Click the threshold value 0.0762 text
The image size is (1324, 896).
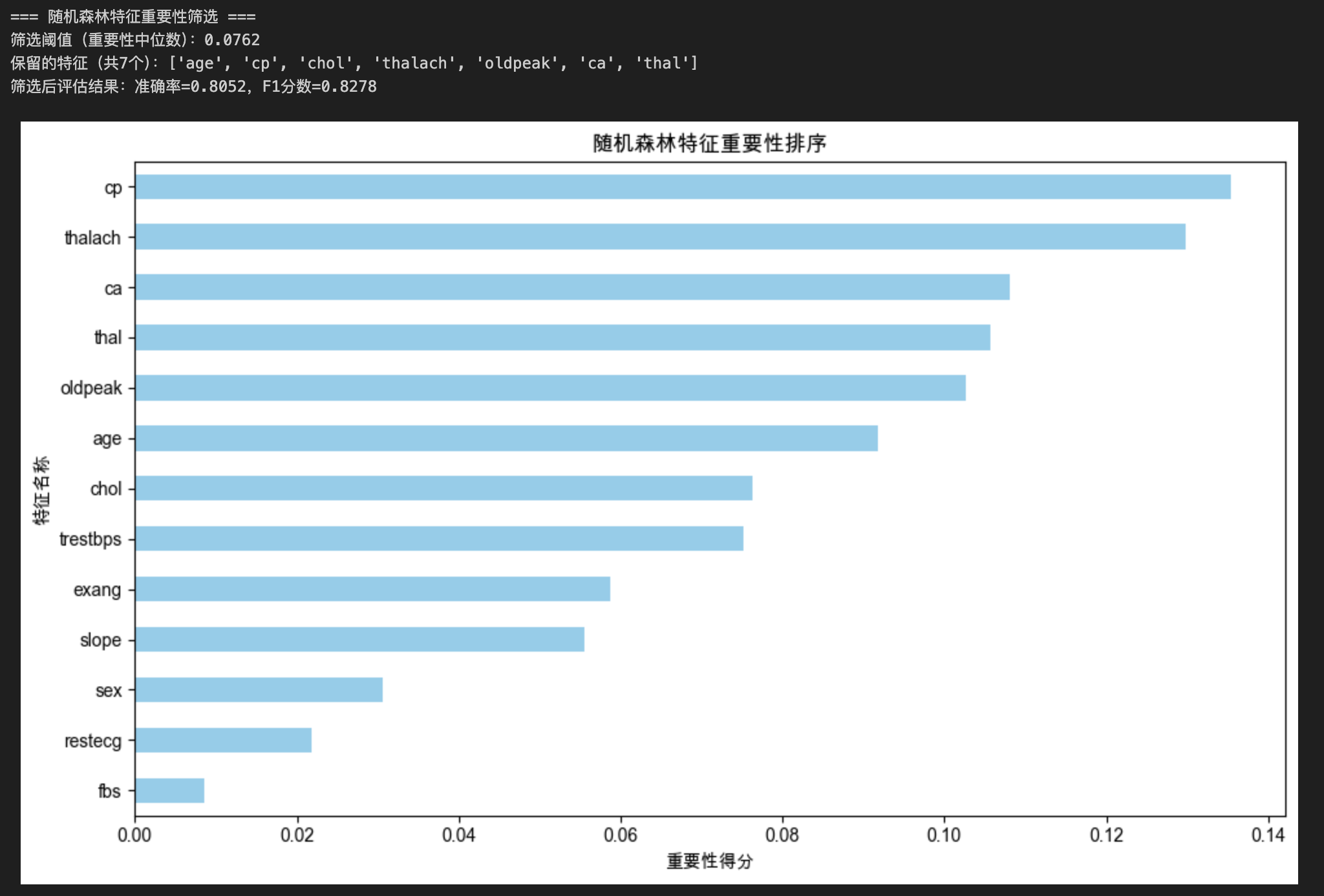coord(231,40)
